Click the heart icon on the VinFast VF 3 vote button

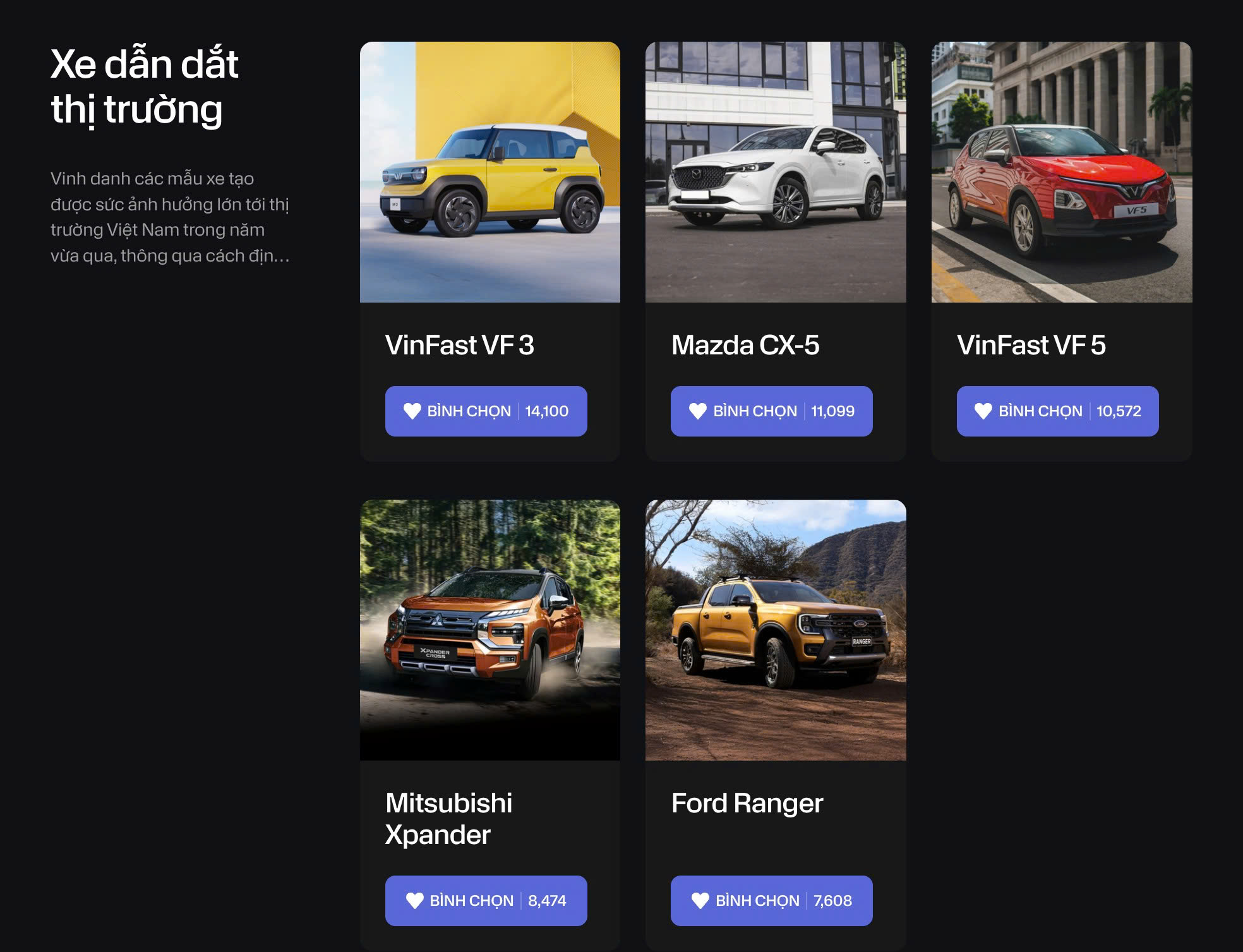pyautogui.click(x=412, y=411)
